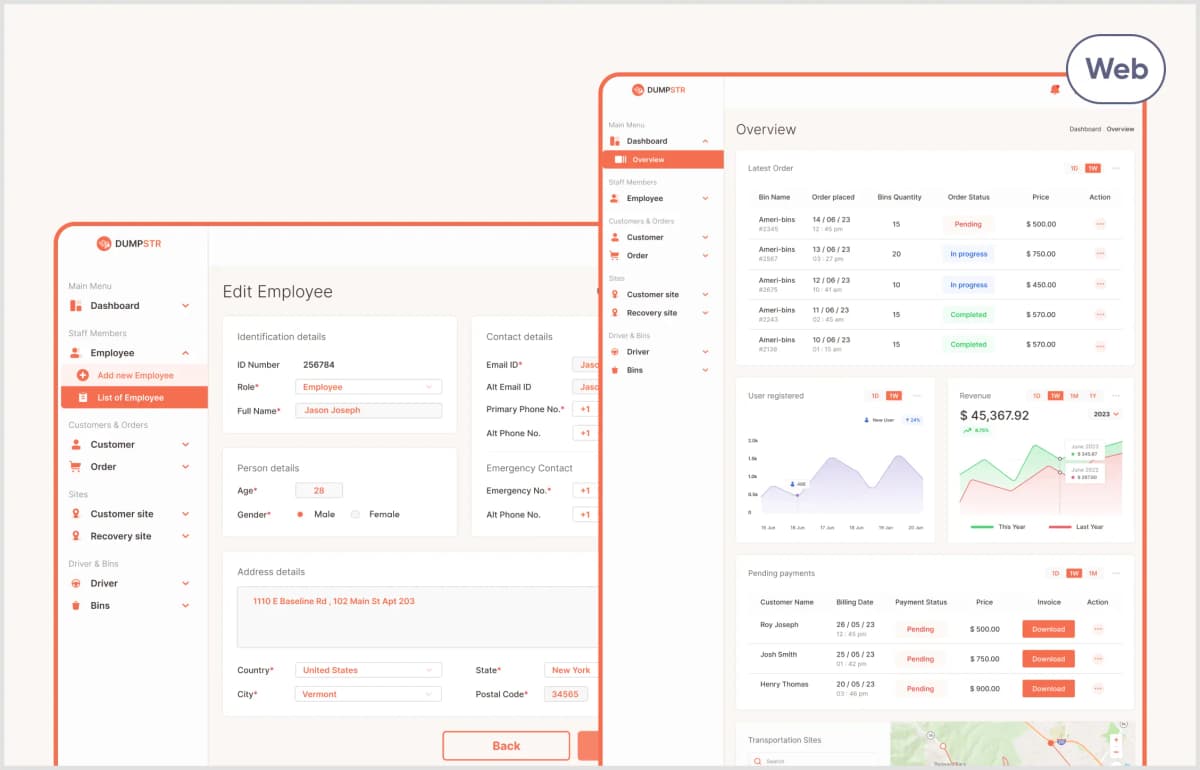Open List of Employee menu item
The width and height of the screenshot is (1200, 770).
(130, 398)
